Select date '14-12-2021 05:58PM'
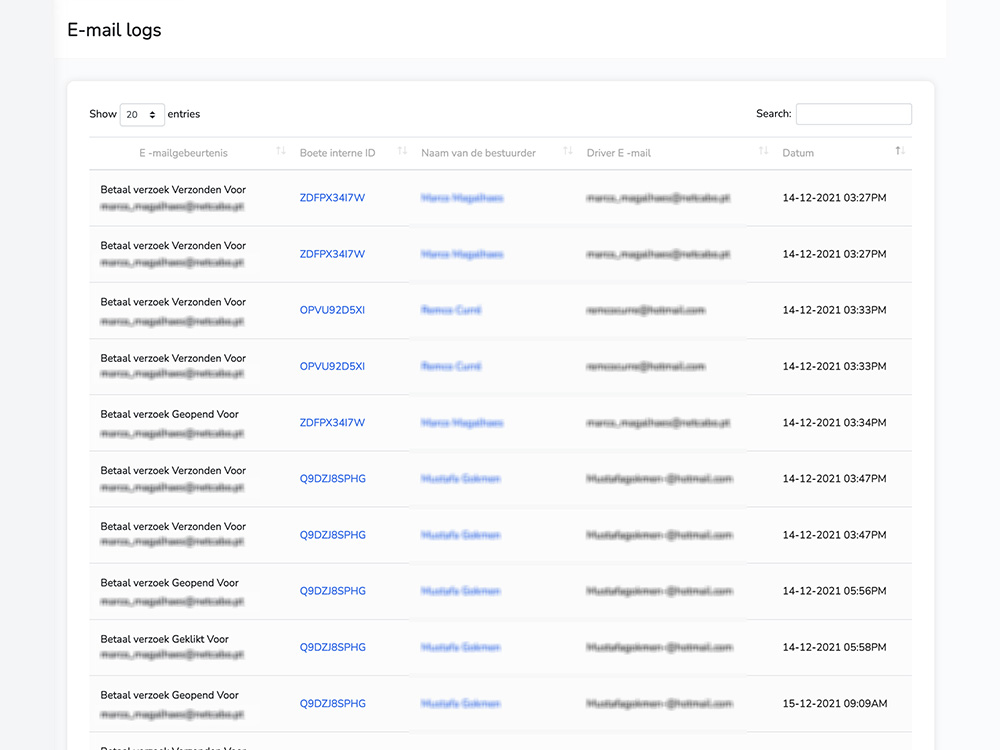Viewport: 1000px width, 750px height. 834,647
